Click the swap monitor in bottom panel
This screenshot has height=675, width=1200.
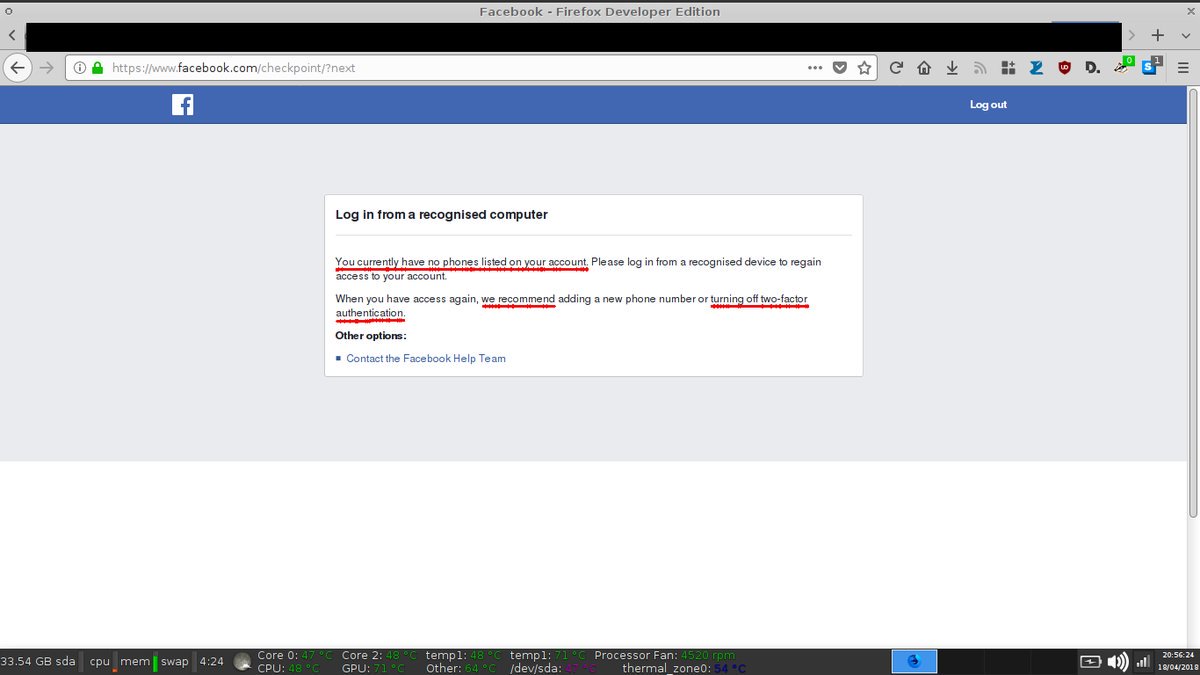(x=175, y=661)
